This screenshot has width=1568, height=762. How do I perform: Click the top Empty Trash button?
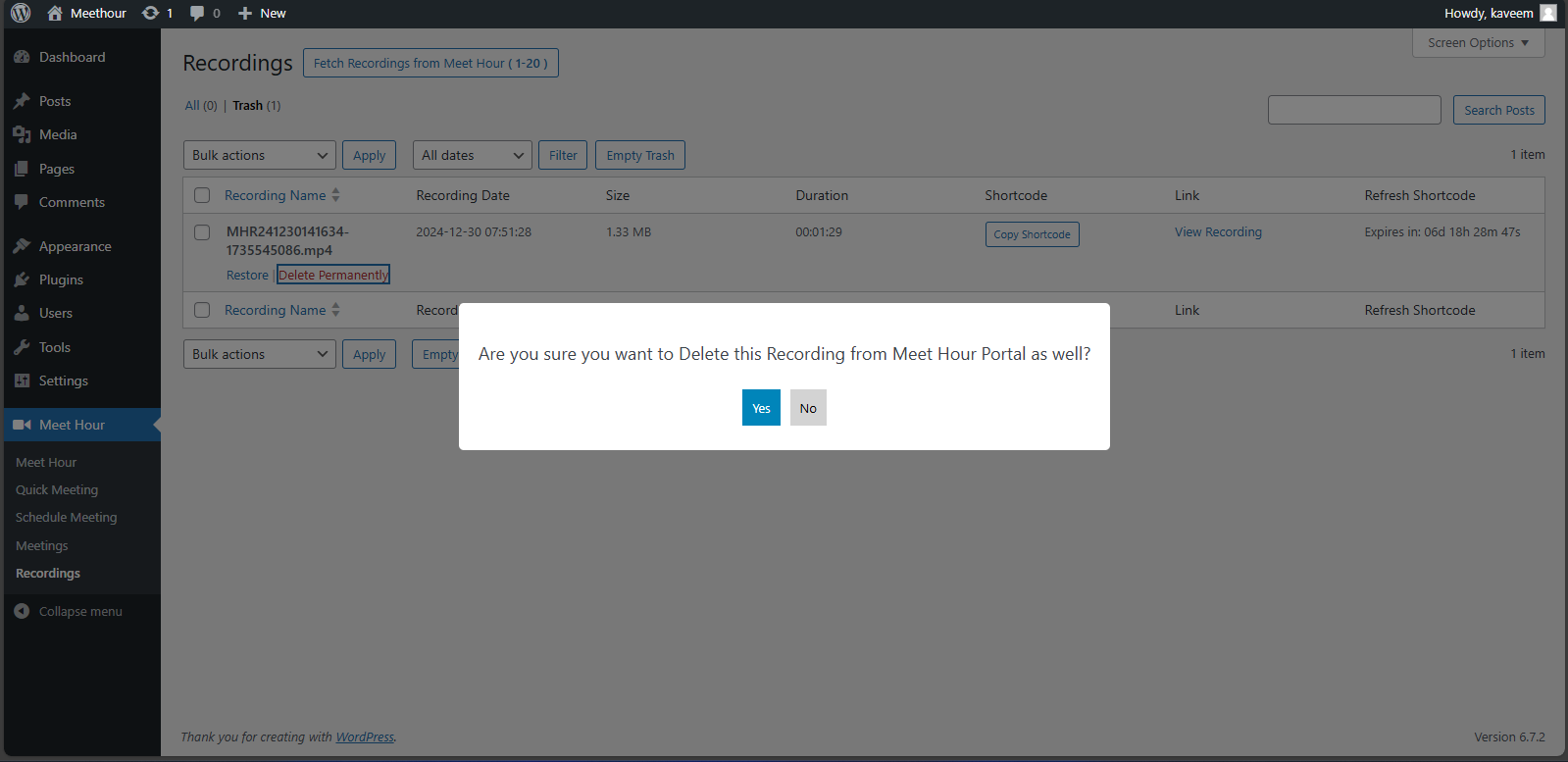pos(640,155)
